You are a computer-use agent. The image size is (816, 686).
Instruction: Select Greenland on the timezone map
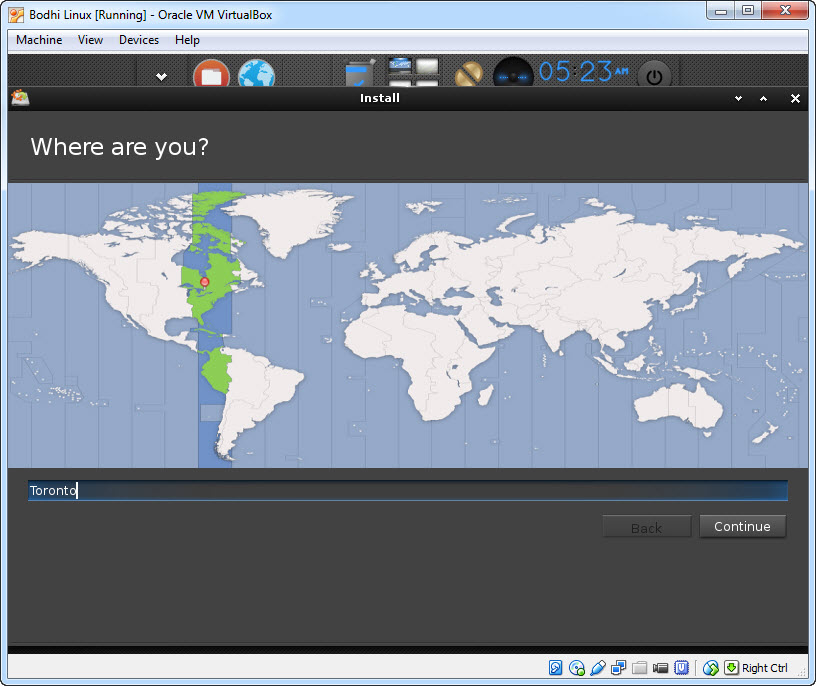pyautogui.click(x=291, y=219)
